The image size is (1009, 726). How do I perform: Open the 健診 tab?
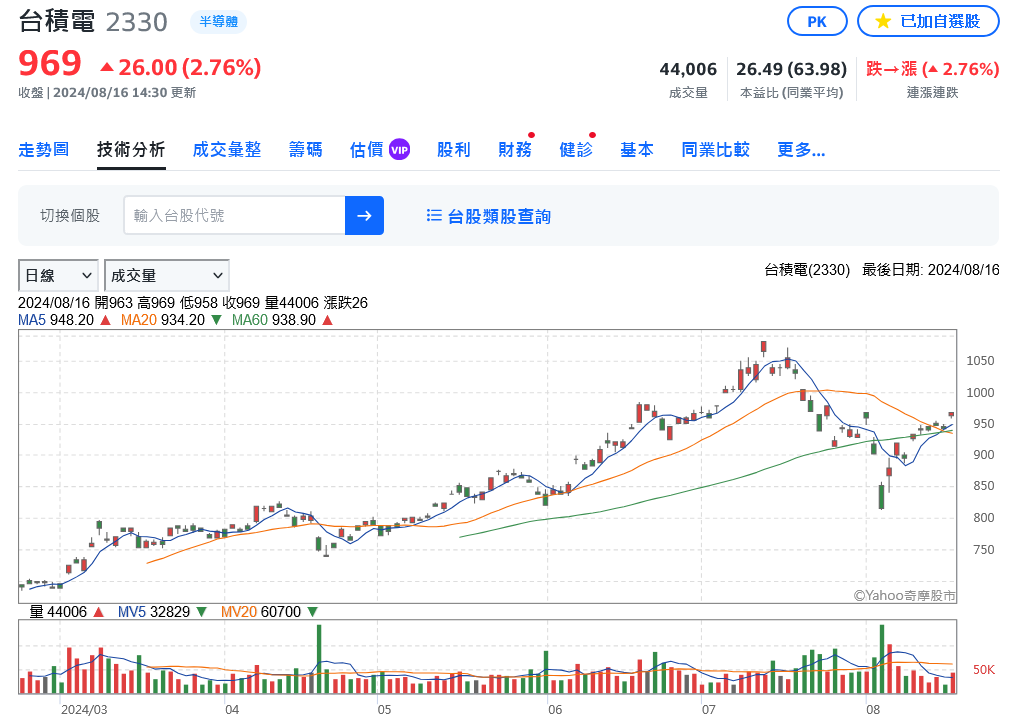click(576, 149)
